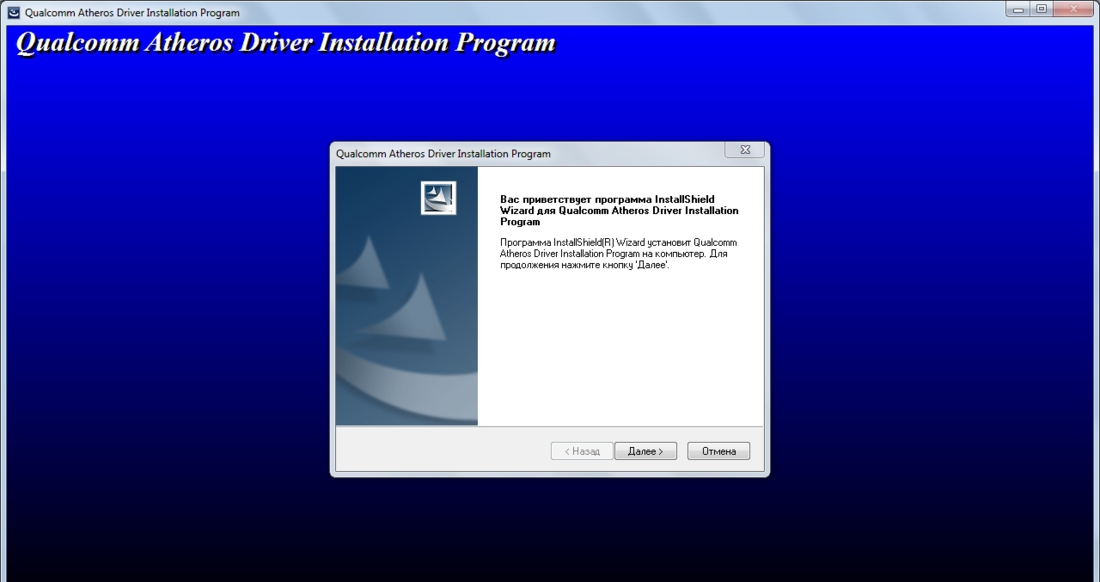1100x582 pixels.
Task: Click the installer icon in the main title bar
Action: pyautogui.click(x=13, y=12)
